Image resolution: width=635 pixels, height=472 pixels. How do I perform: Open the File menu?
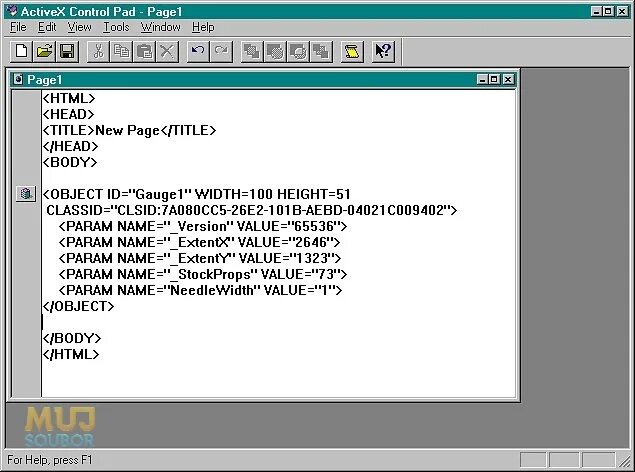(18, 27)
